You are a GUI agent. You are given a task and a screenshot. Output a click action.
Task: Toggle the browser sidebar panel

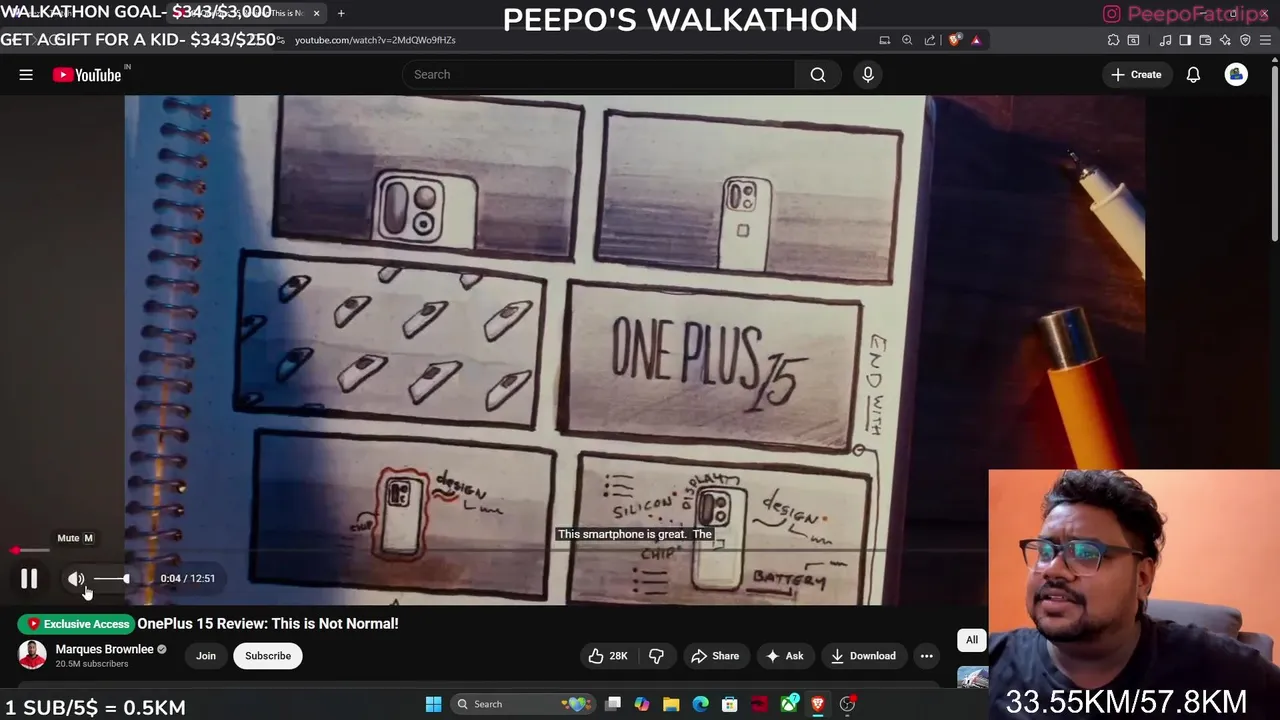click(x=1185, y=40)
